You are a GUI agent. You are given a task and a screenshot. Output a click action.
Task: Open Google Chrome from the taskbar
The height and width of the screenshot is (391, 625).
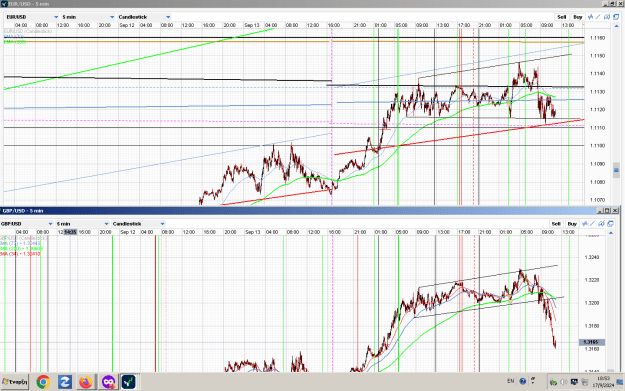[43, 382]
